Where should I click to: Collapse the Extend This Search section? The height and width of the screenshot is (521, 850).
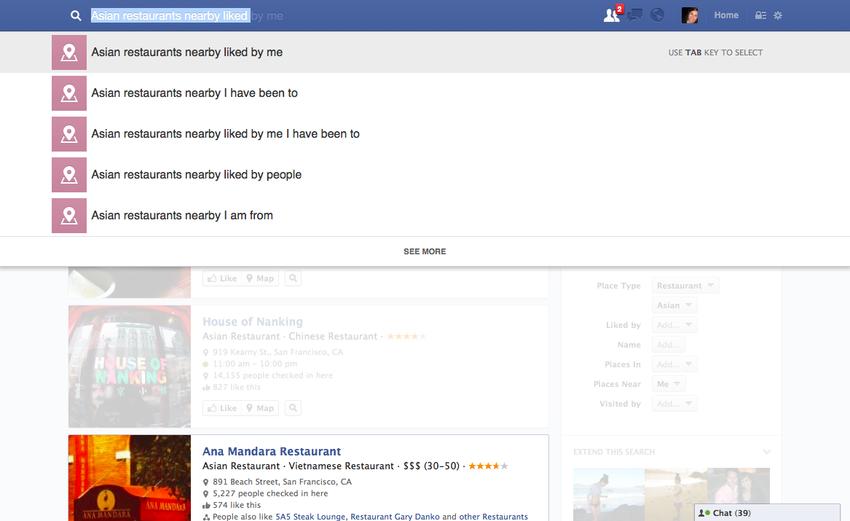coord(767,452)
